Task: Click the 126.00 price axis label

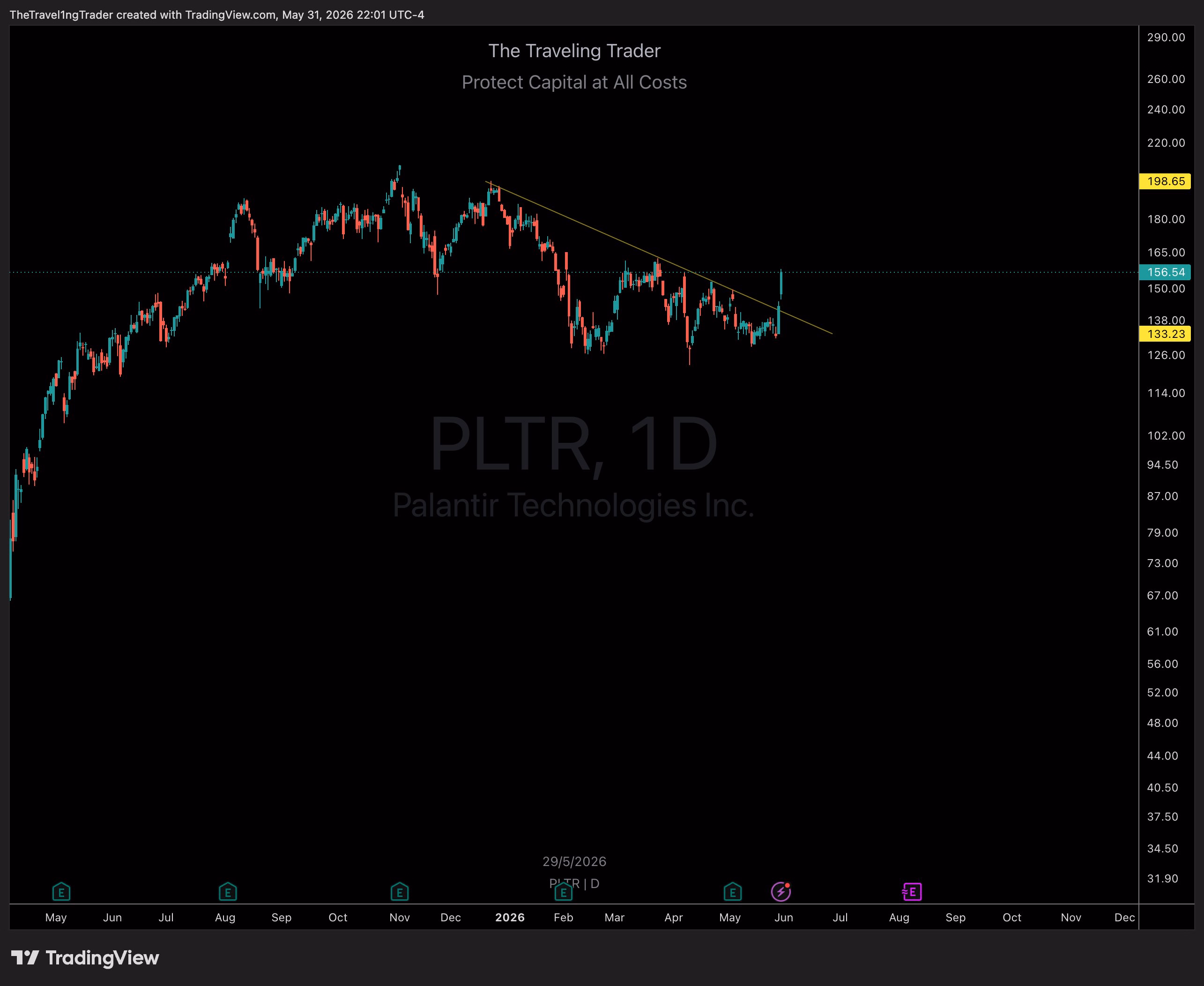Action: point(1166,355)
